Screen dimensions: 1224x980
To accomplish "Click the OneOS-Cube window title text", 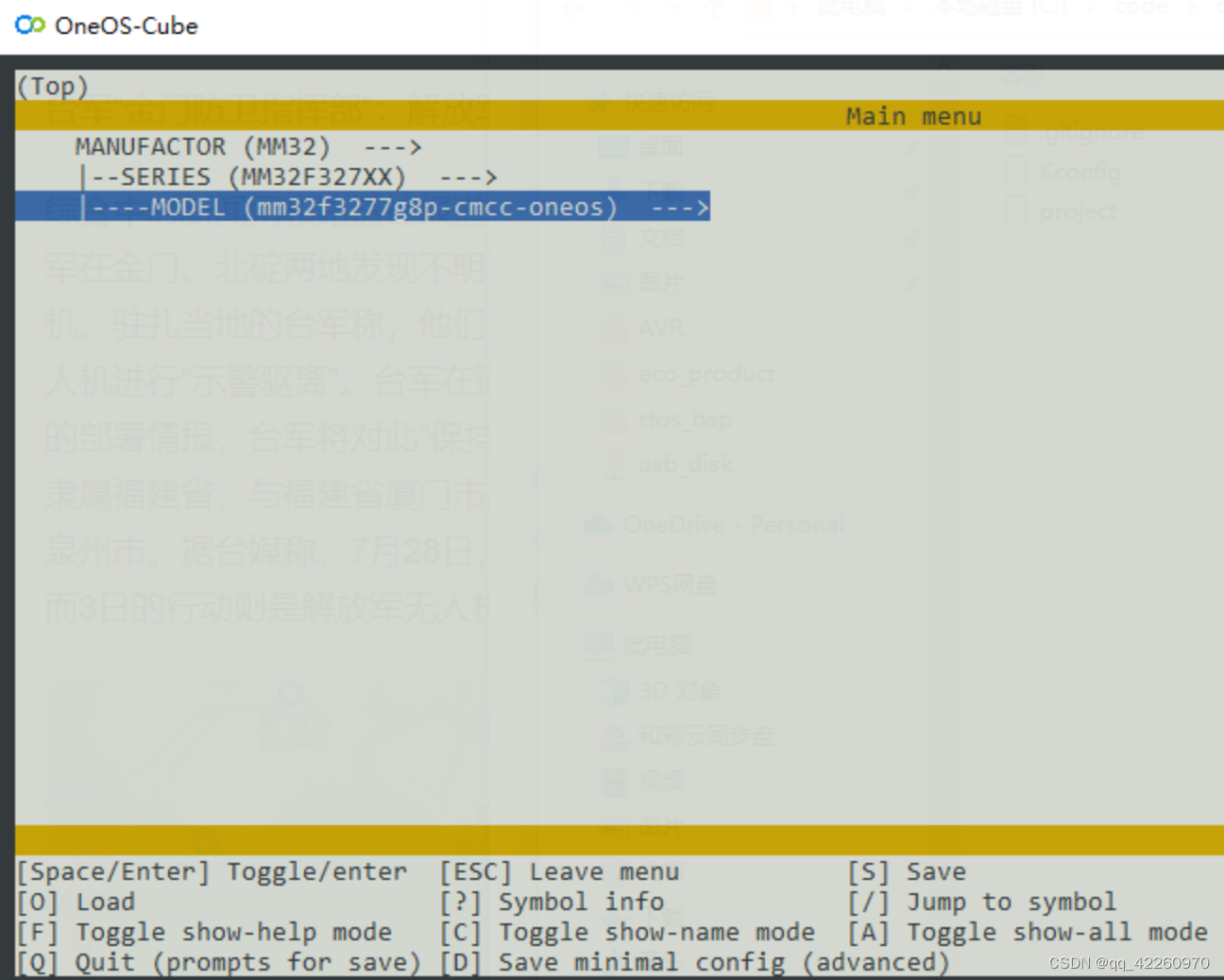I will click(127, 25).
